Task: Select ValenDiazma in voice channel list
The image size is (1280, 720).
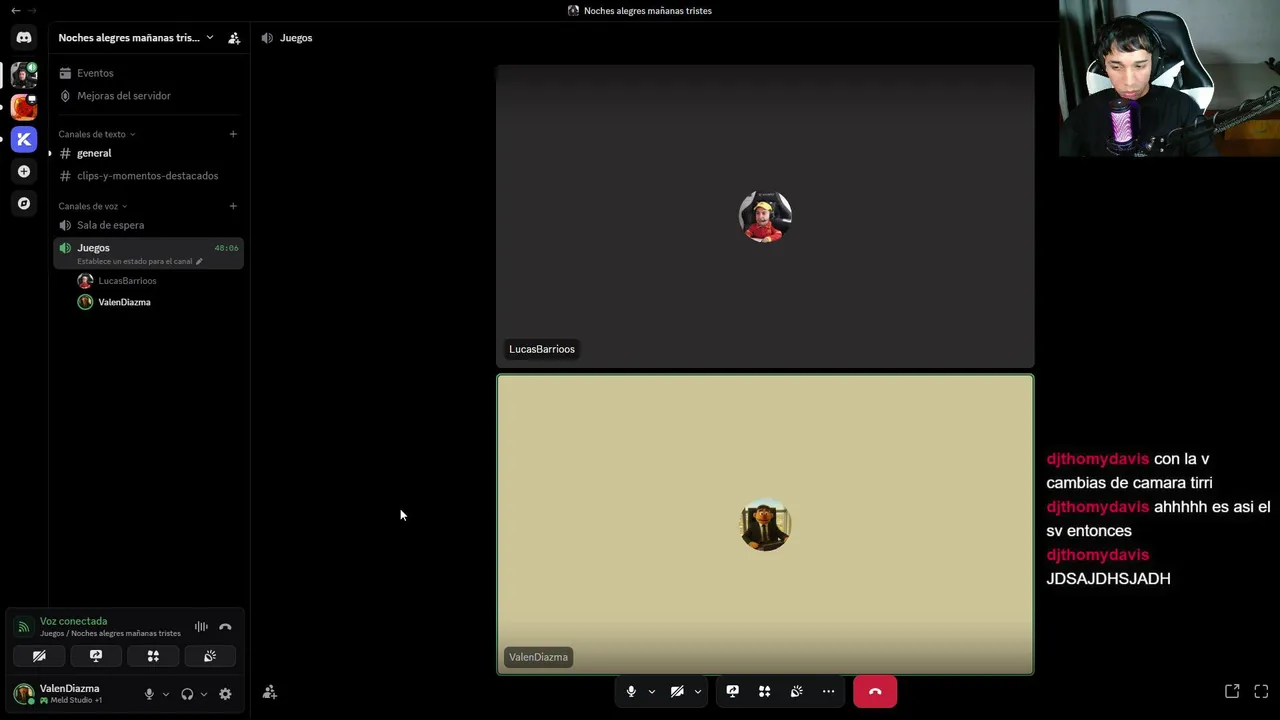Action: (158, 302)
